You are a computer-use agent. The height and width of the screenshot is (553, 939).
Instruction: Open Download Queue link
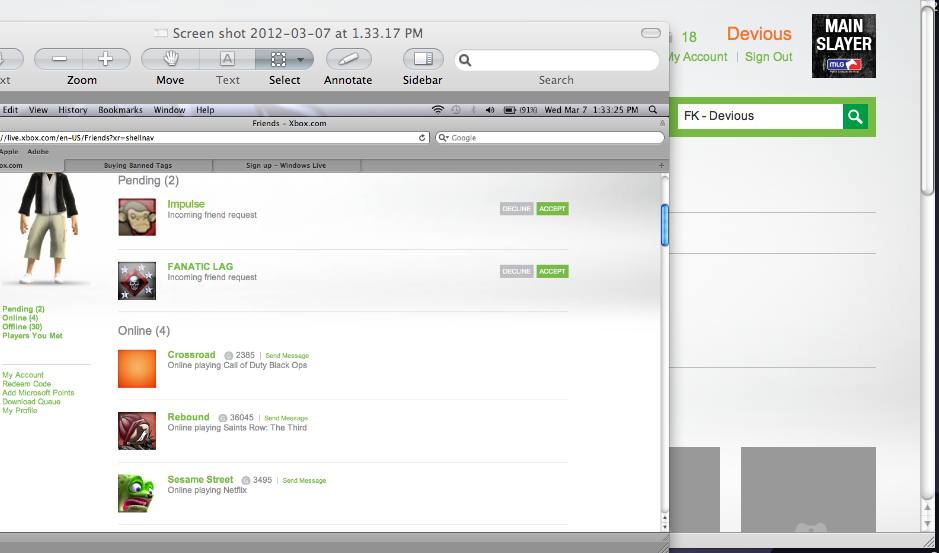[31, 401]
